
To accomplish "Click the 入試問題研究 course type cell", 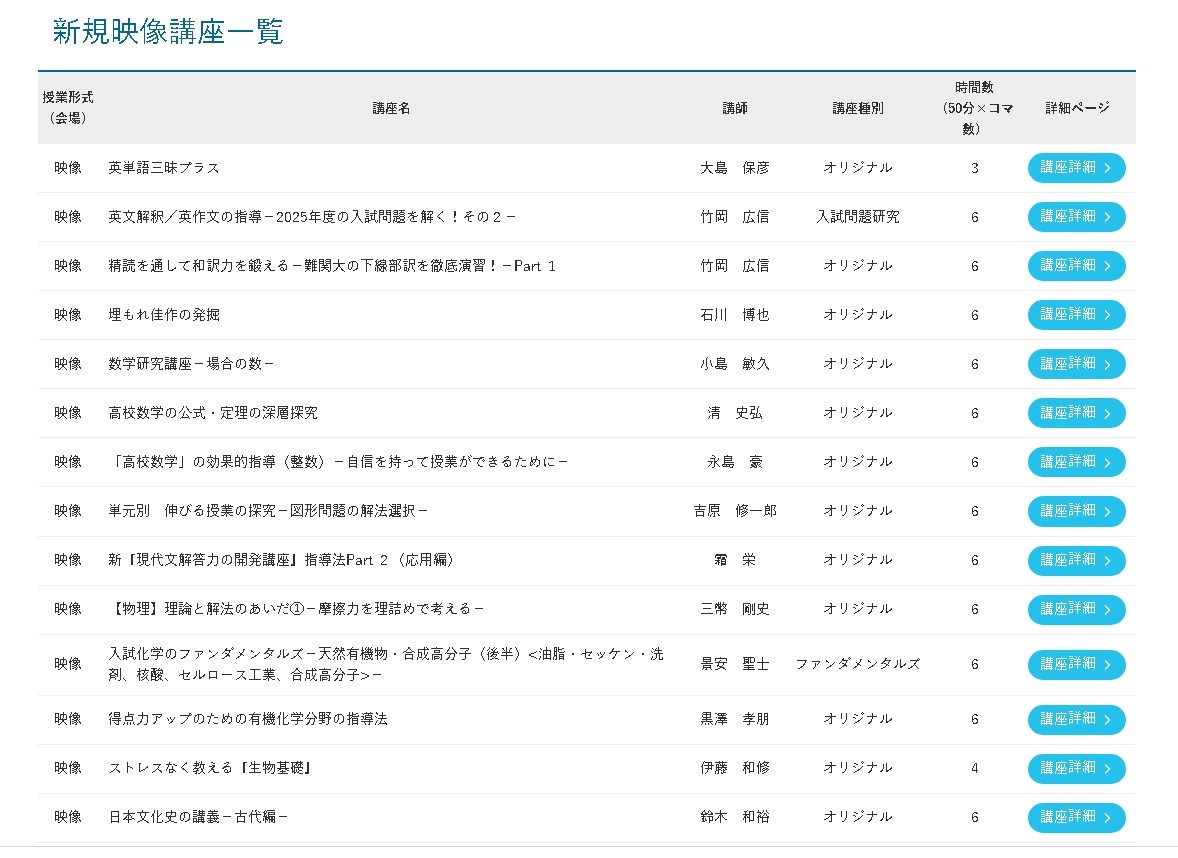I will (857, 216).
